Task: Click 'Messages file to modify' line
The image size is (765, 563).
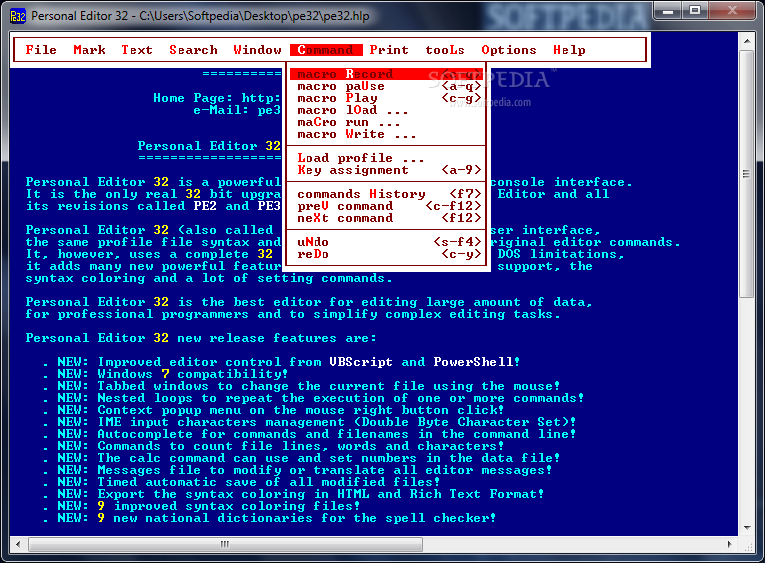Action: click(324, 470)
